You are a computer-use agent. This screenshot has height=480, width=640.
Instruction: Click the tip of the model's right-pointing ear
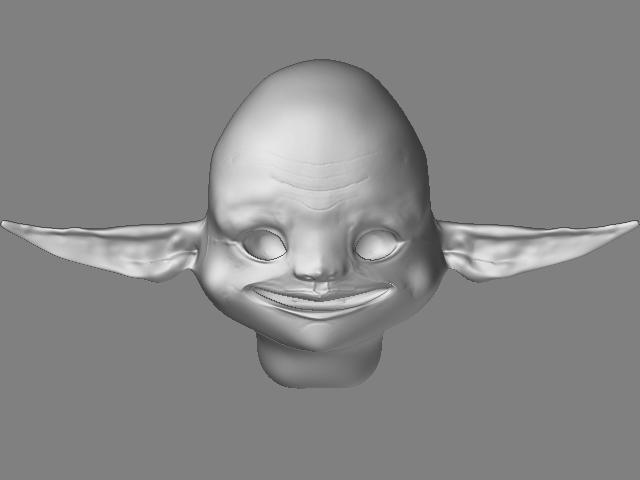coord(635,224)
